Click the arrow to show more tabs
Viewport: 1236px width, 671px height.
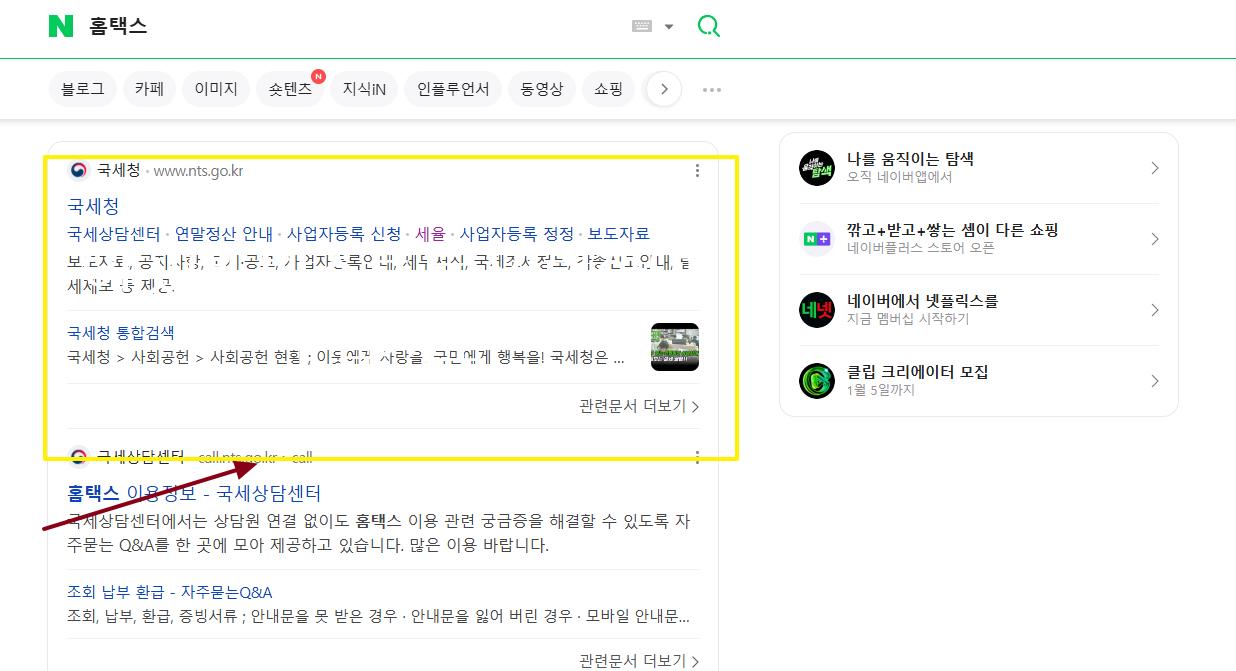point(664,90)
